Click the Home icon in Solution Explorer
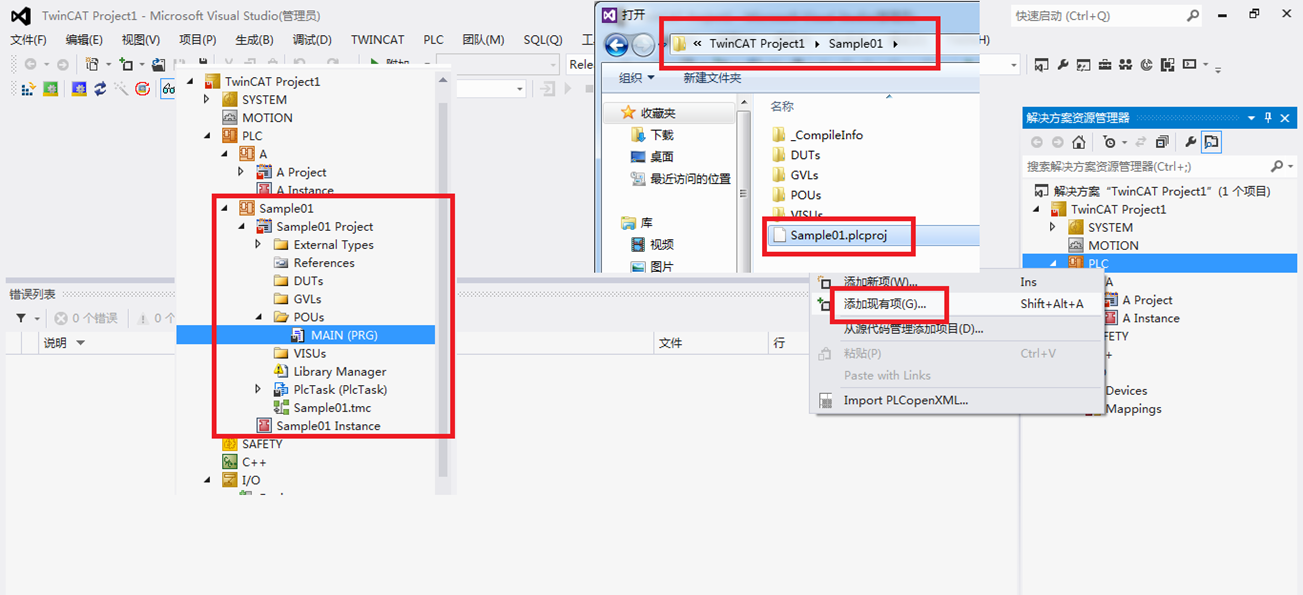The height and width of the screenshot is (595, 1303). [1079, 142]
